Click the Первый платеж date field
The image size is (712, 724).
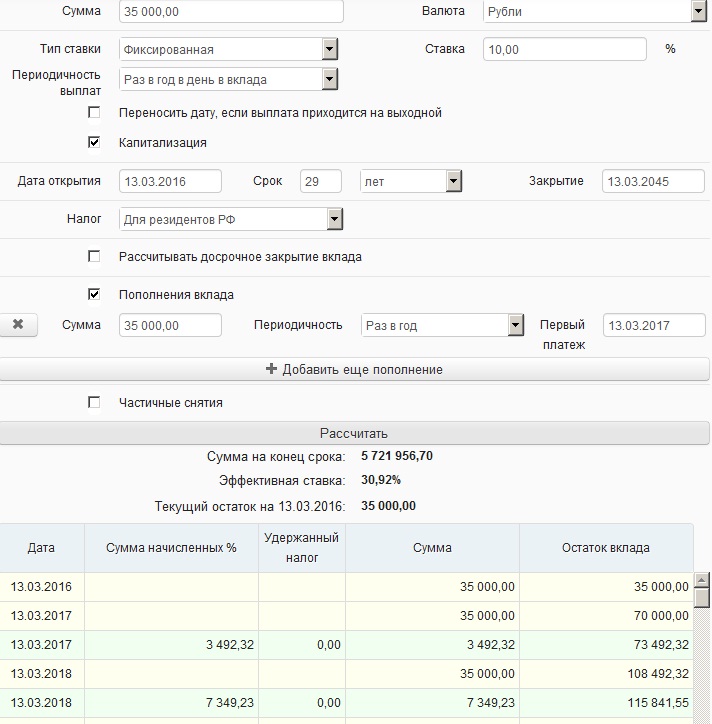point(654,325)
